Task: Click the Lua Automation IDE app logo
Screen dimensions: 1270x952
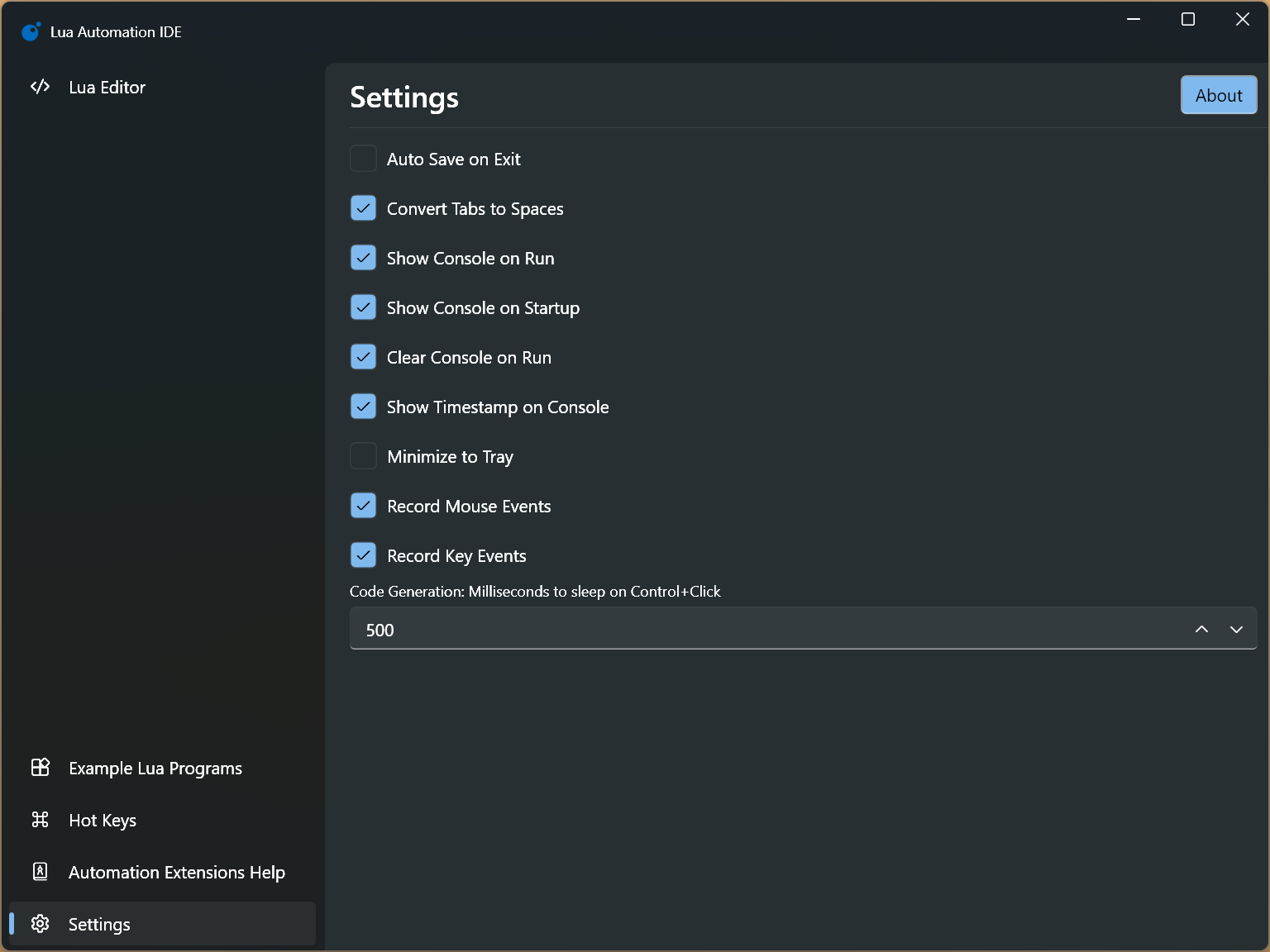Action: [x=31, y=31]
